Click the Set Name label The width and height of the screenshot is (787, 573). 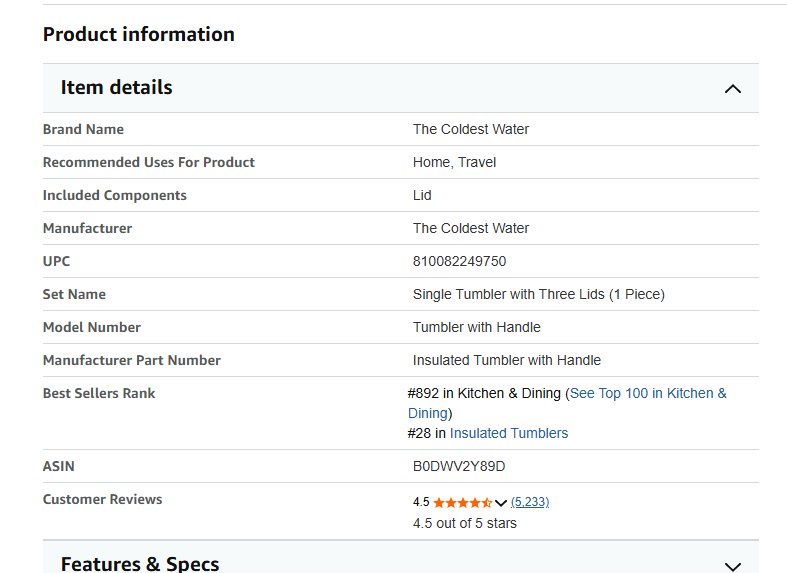click(74, 295)
